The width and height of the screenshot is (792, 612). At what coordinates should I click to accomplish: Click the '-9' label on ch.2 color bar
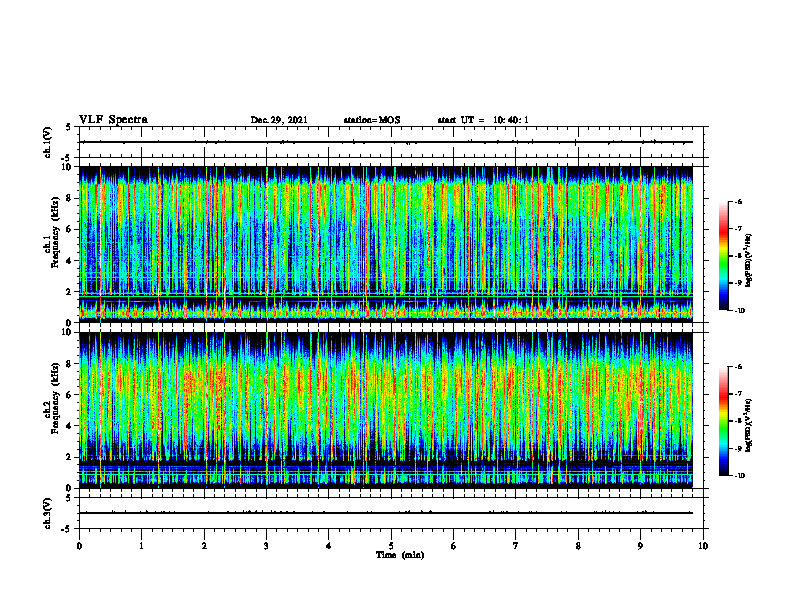[738, 448]
